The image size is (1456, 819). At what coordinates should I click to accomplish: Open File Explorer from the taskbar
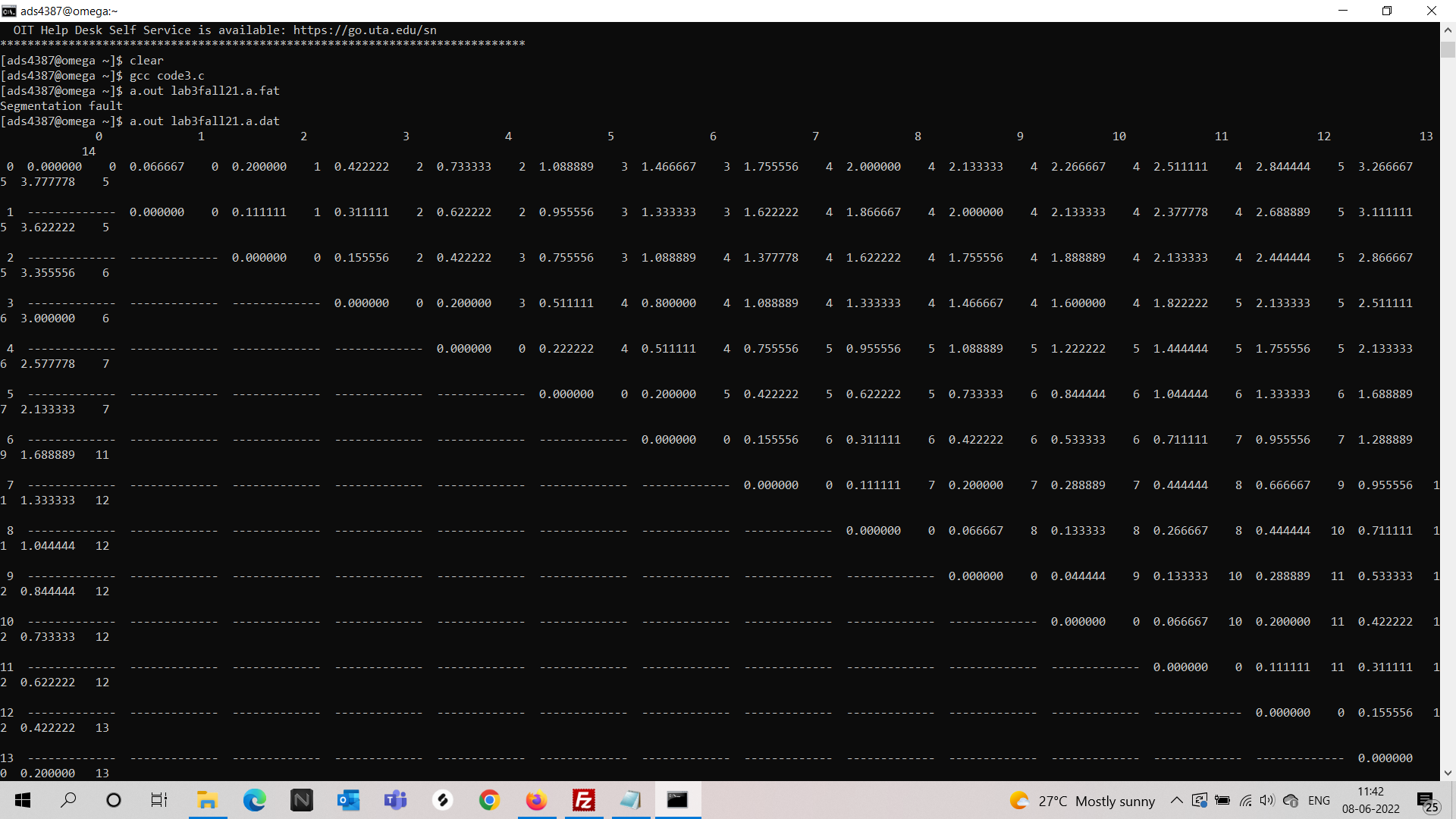[x=207, y=800]
